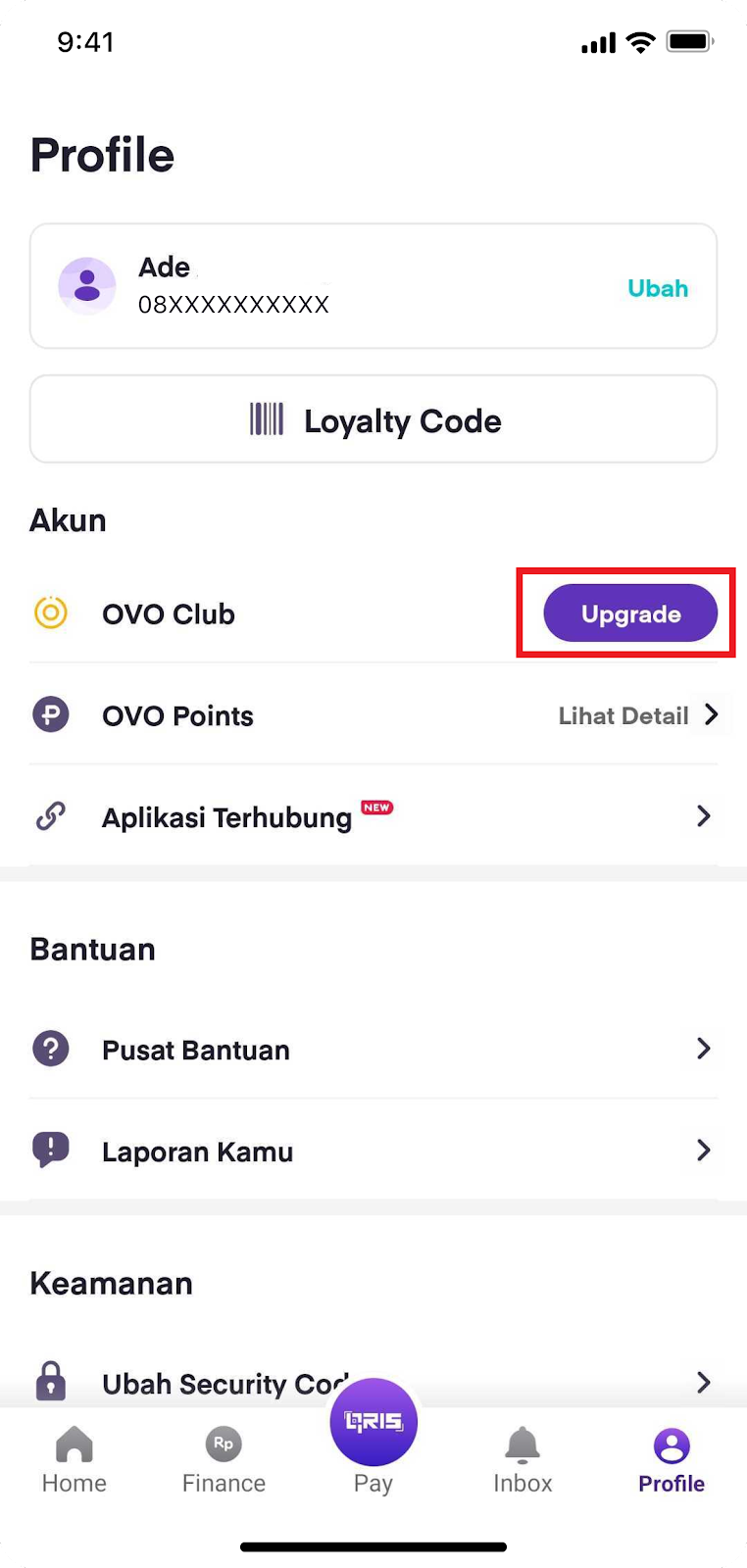The image size is (747, 1568).
Task: Open the Loyalty Code button
Action: [x=373, y=418]
